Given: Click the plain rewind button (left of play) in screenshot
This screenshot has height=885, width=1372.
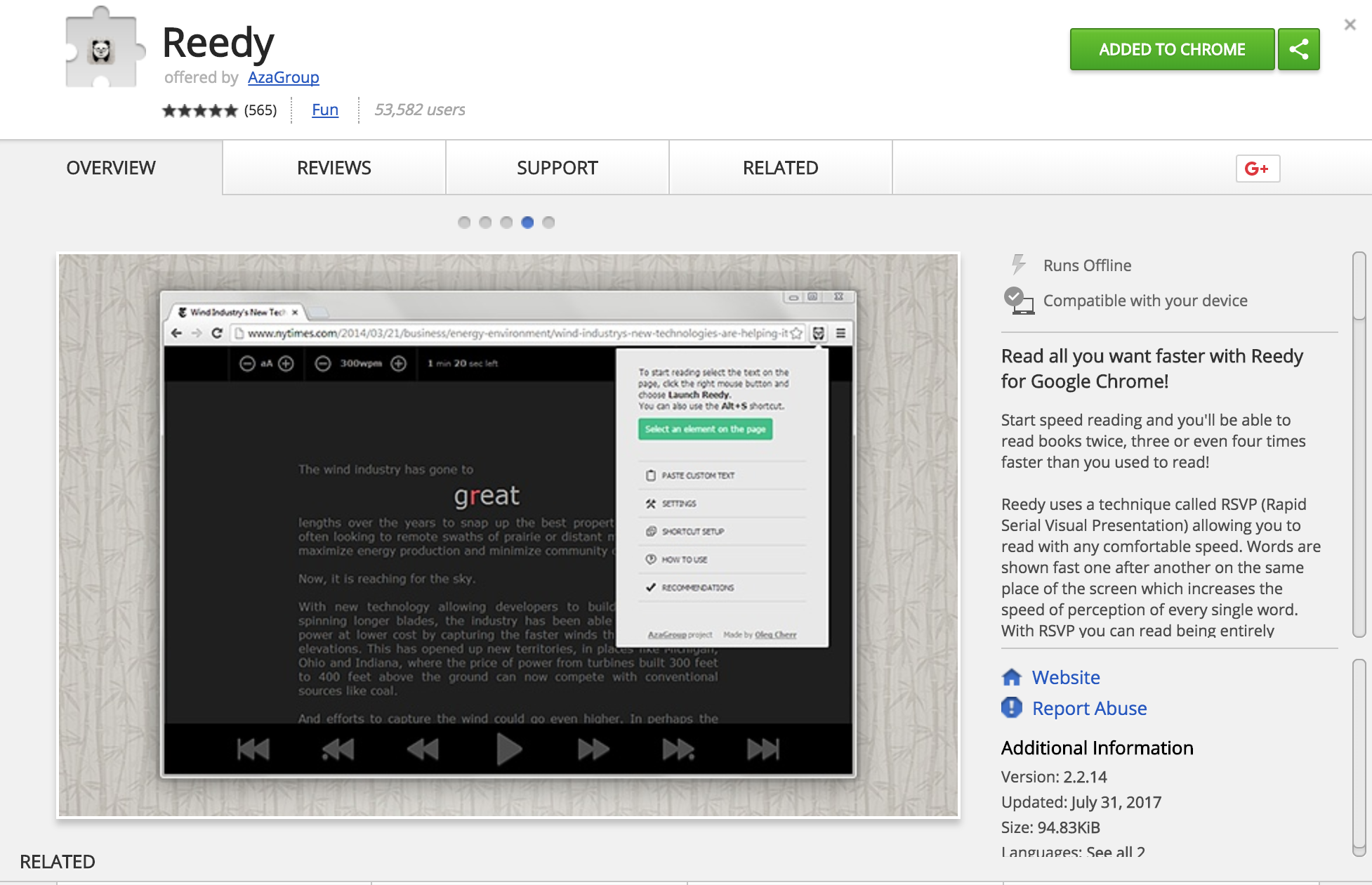Looking at the screenshot, I should click(423, 749).
